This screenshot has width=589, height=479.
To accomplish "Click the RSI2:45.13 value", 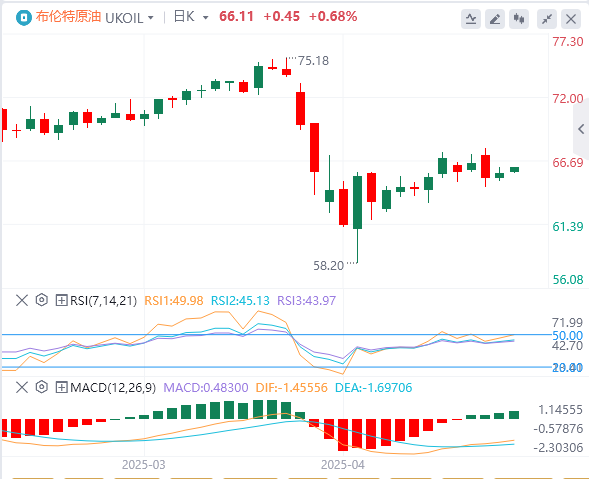I will [240, 301].
